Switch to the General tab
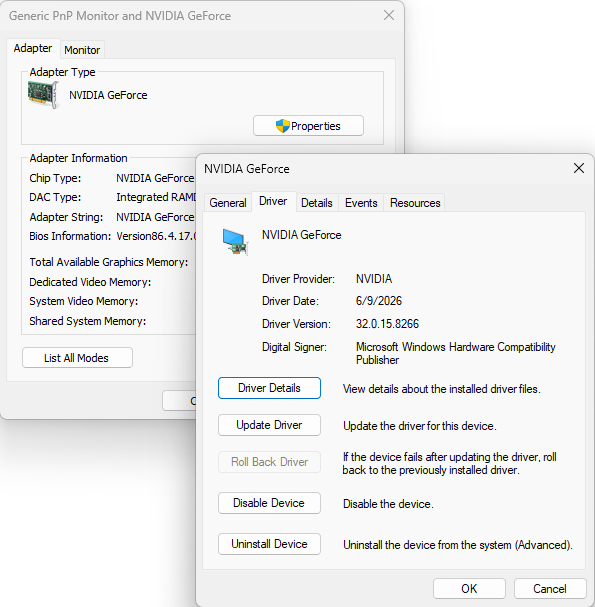595x607 pixels. (228, 203)
